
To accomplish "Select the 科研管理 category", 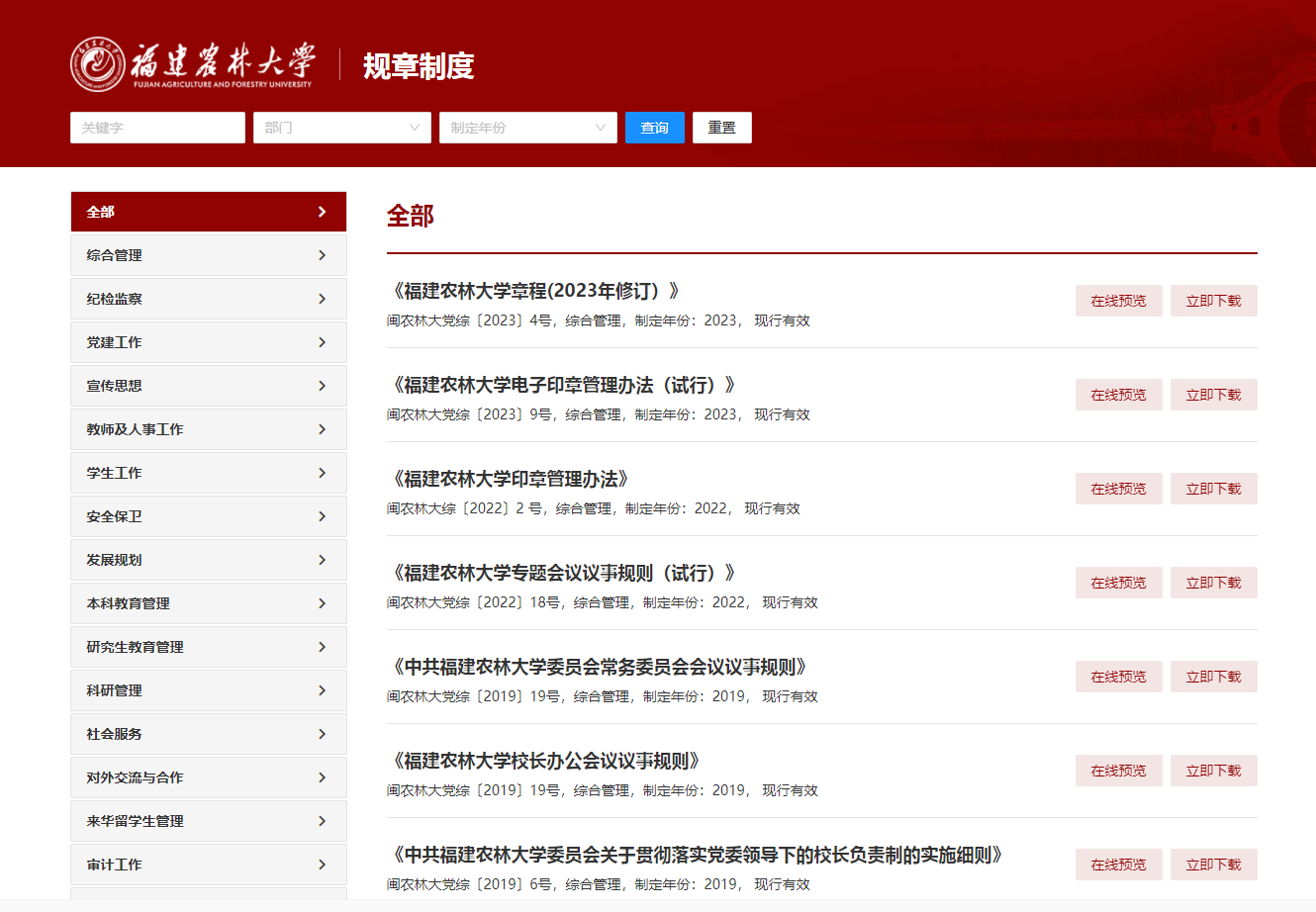I will pyautogui.click(x=209, y=690).
